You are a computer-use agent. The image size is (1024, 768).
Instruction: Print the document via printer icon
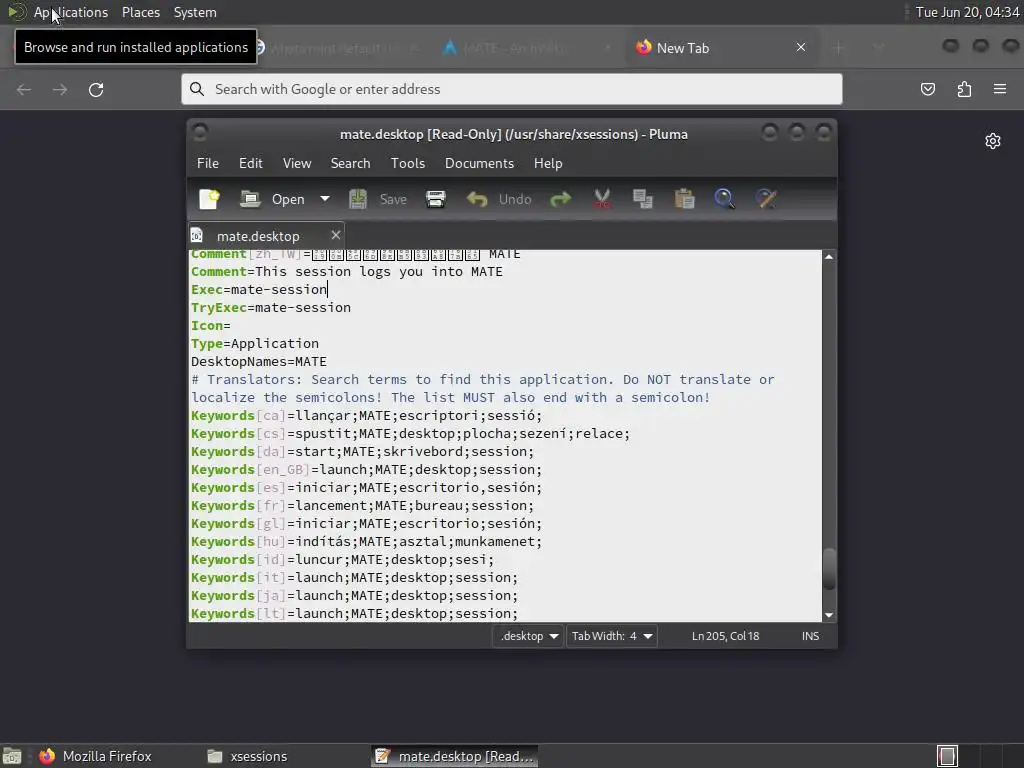tap(436, 199)
